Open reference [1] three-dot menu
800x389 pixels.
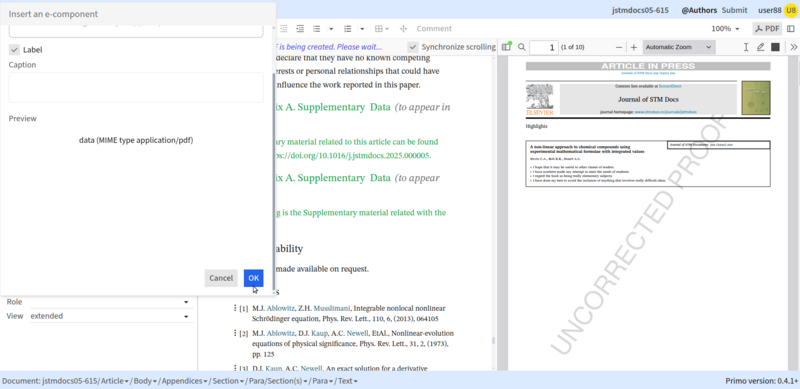coord(235,308)
